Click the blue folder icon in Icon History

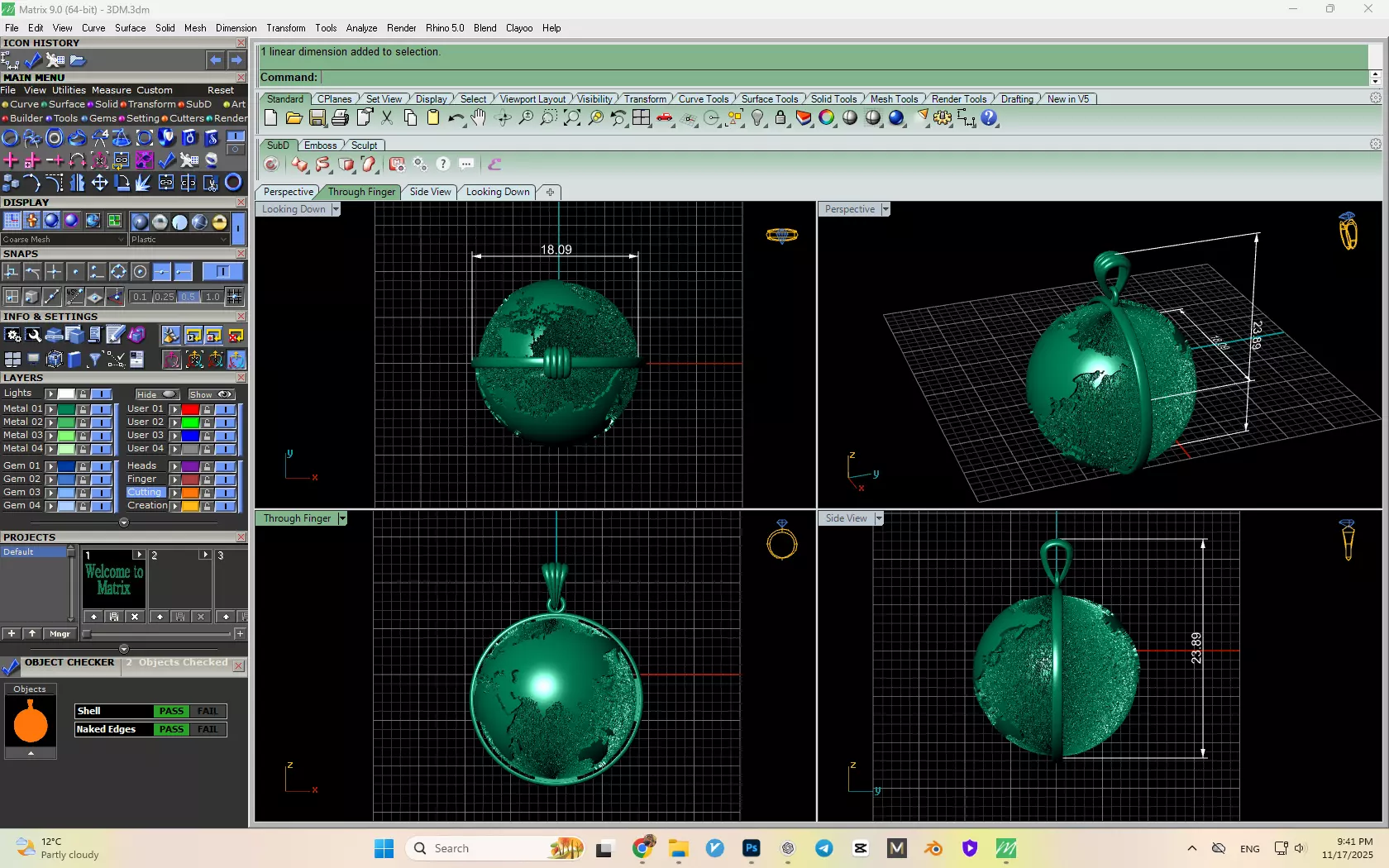(x=78, y=60)
